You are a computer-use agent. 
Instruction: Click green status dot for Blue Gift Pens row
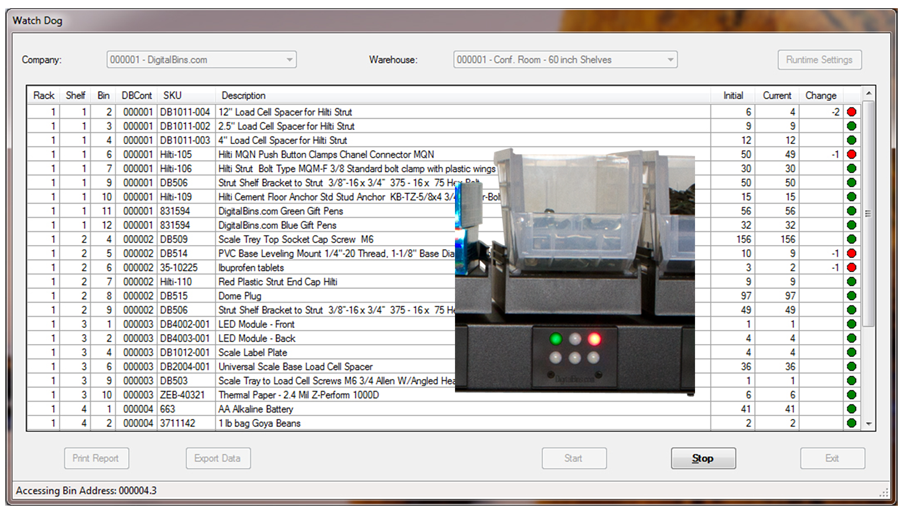coord(851,225)
